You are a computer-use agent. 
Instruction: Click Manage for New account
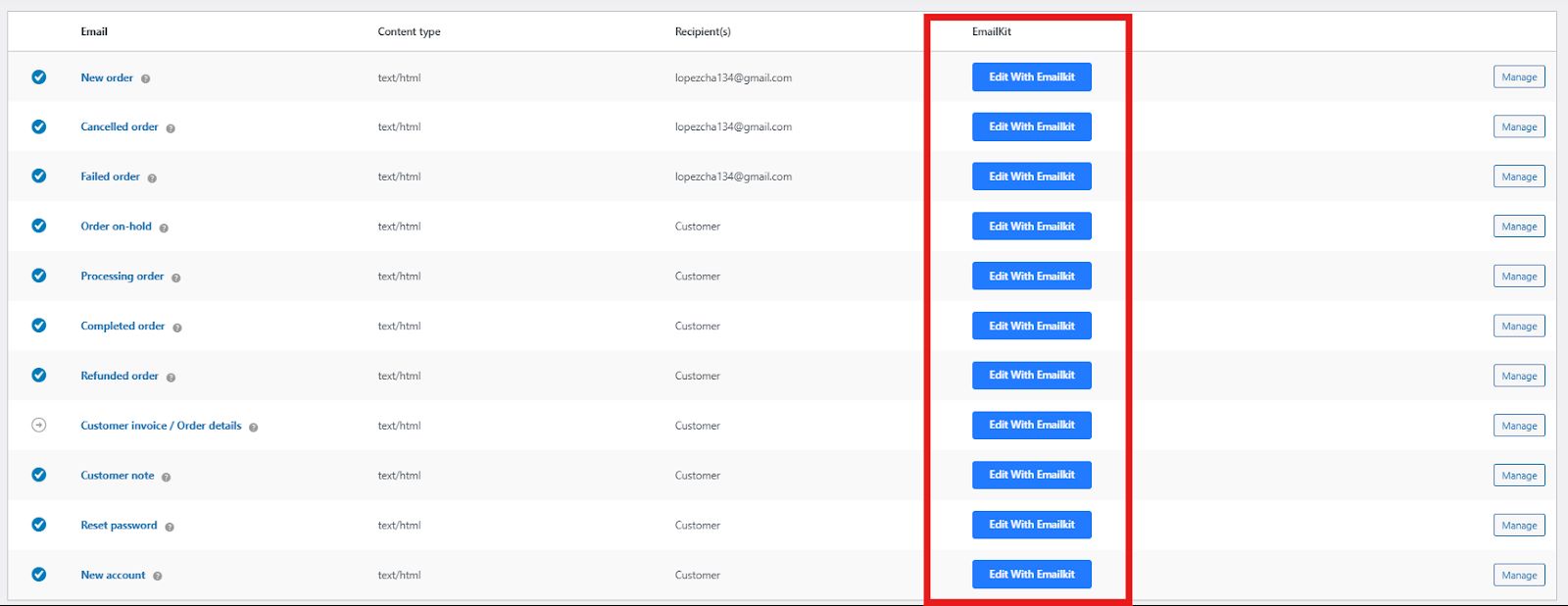[1519, 576]
